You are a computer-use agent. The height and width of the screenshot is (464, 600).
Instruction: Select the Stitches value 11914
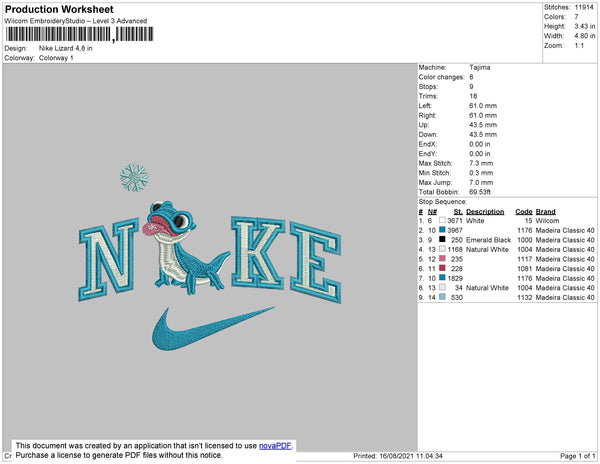[x=584, y=7]
